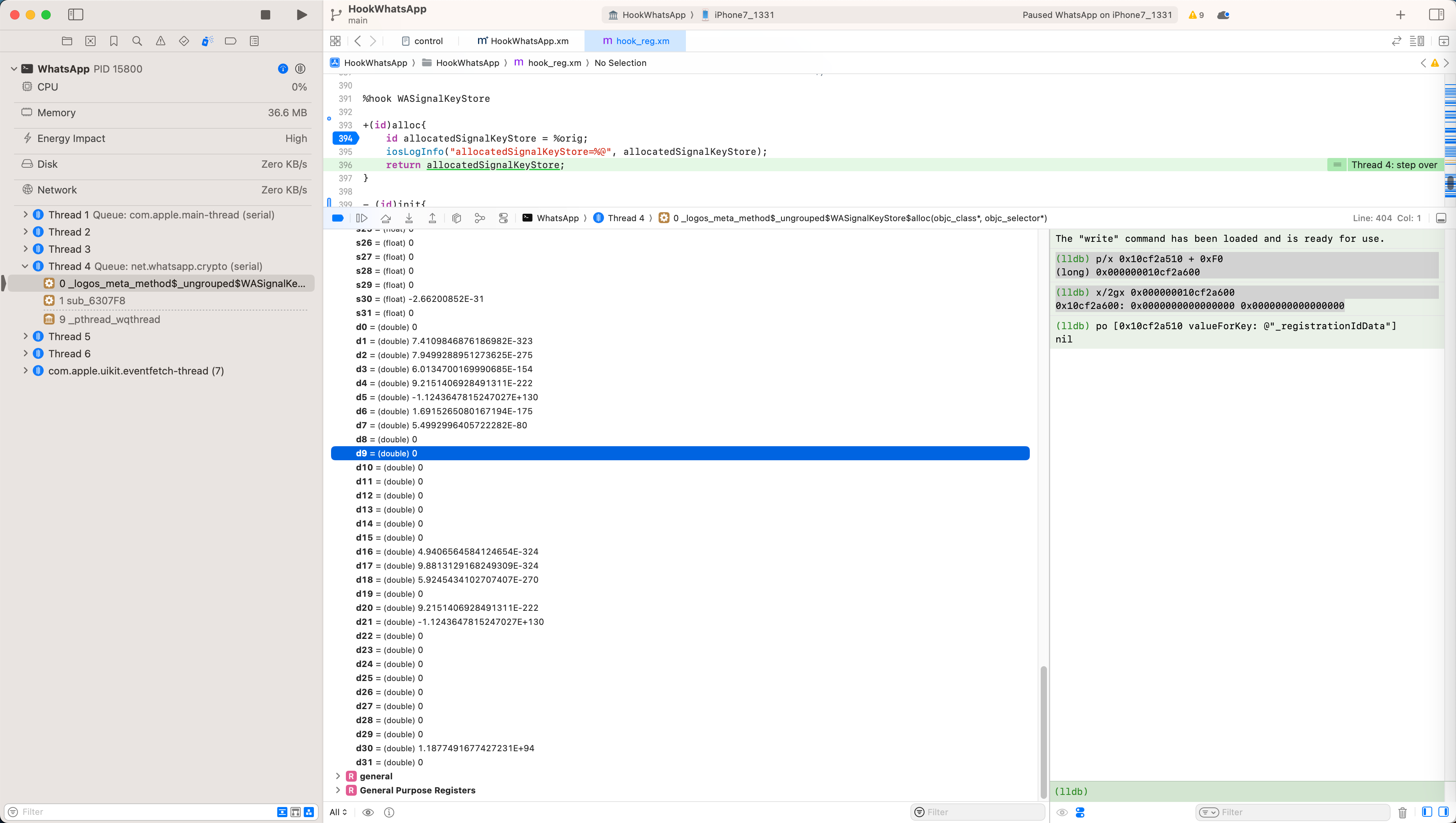The height and width of the screenshot is (823, 1456).
Task: Click Quick Look eye icon in variables
Action: [368, 812]
